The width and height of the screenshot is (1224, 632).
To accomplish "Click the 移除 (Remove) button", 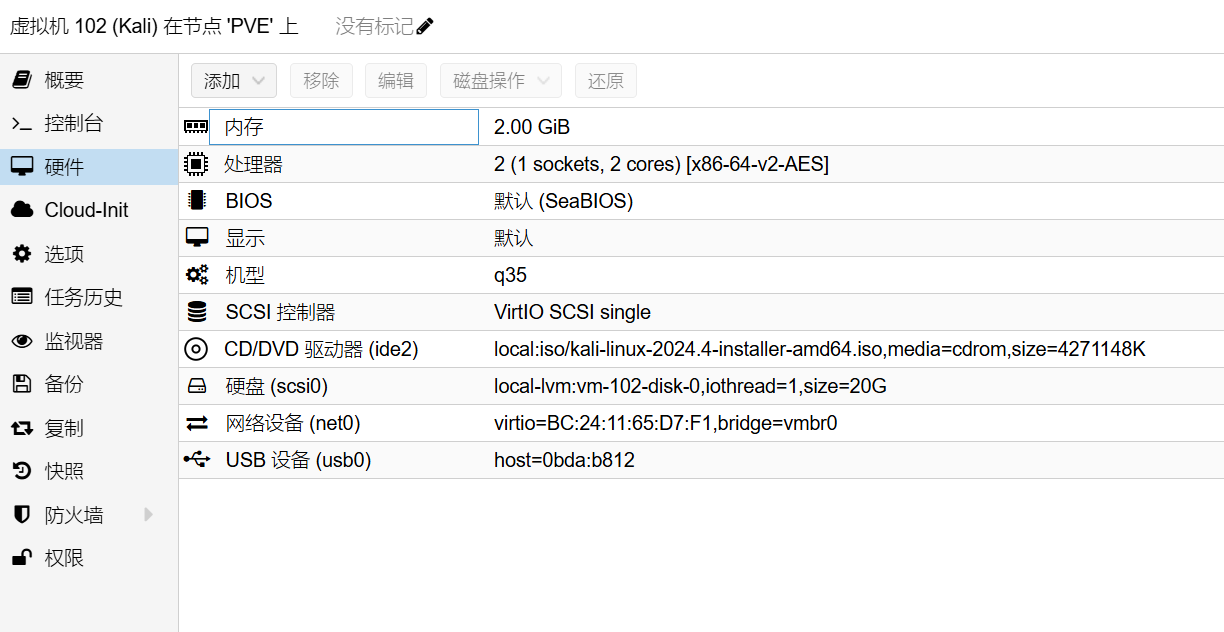I will click(x=321, y=81).
